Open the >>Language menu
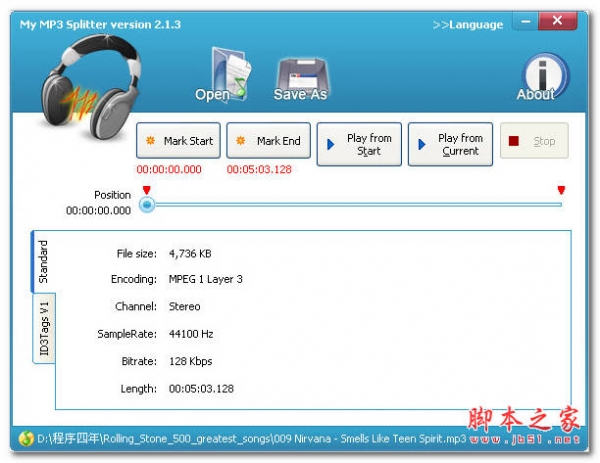Viewport: 600px width, 463px height. pos(468,25)
